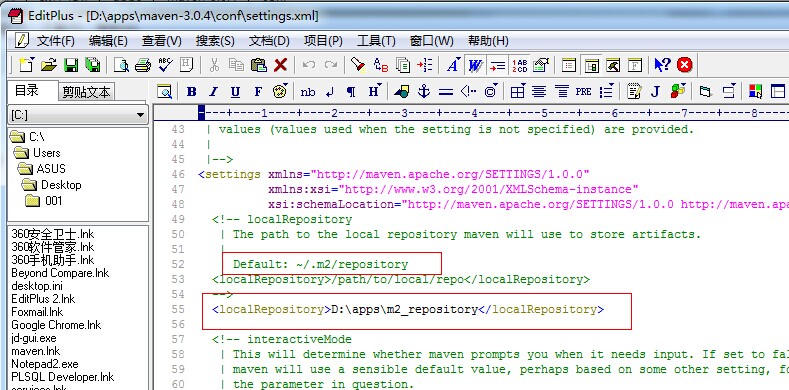Image resolution: width=789 pixels, height=390 pixels.
Task: Apply Italic tag from HTML toolbar
Action: (213, 92)
